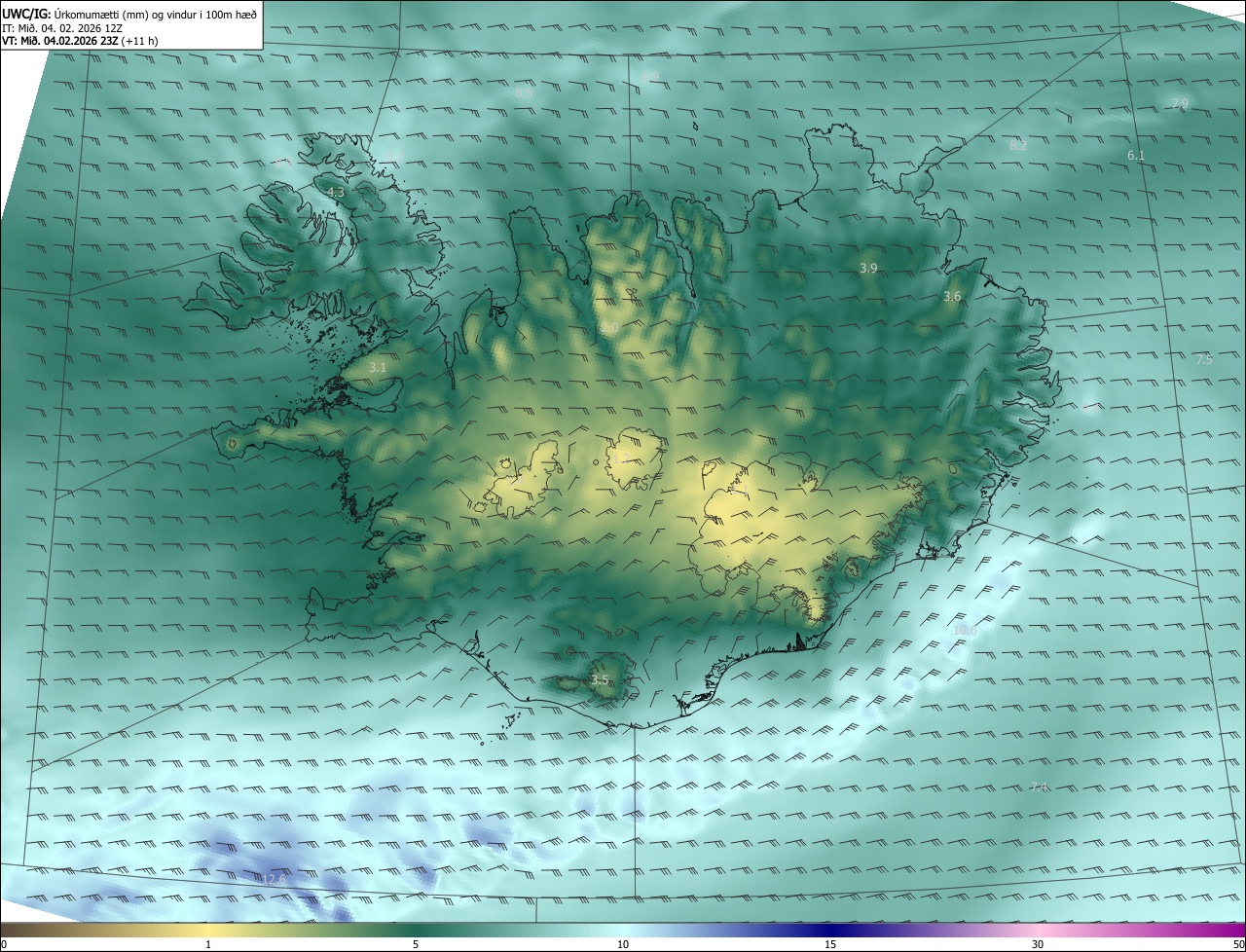Click the 50 tick on the colour scale
This screenshot has height=952, width=1246.
click(x=1238, y=944)
